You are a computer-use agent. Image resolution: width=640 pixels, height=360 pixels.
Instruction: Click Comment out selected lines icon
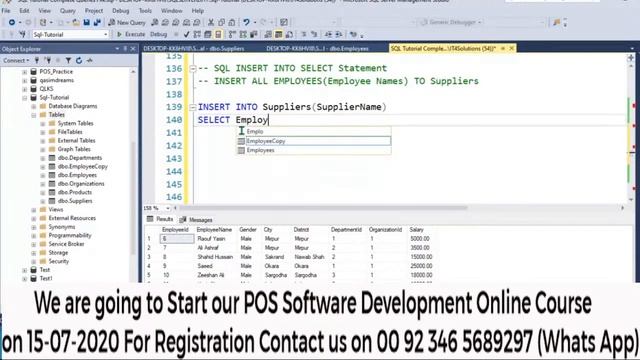click(x=304, y=34)
